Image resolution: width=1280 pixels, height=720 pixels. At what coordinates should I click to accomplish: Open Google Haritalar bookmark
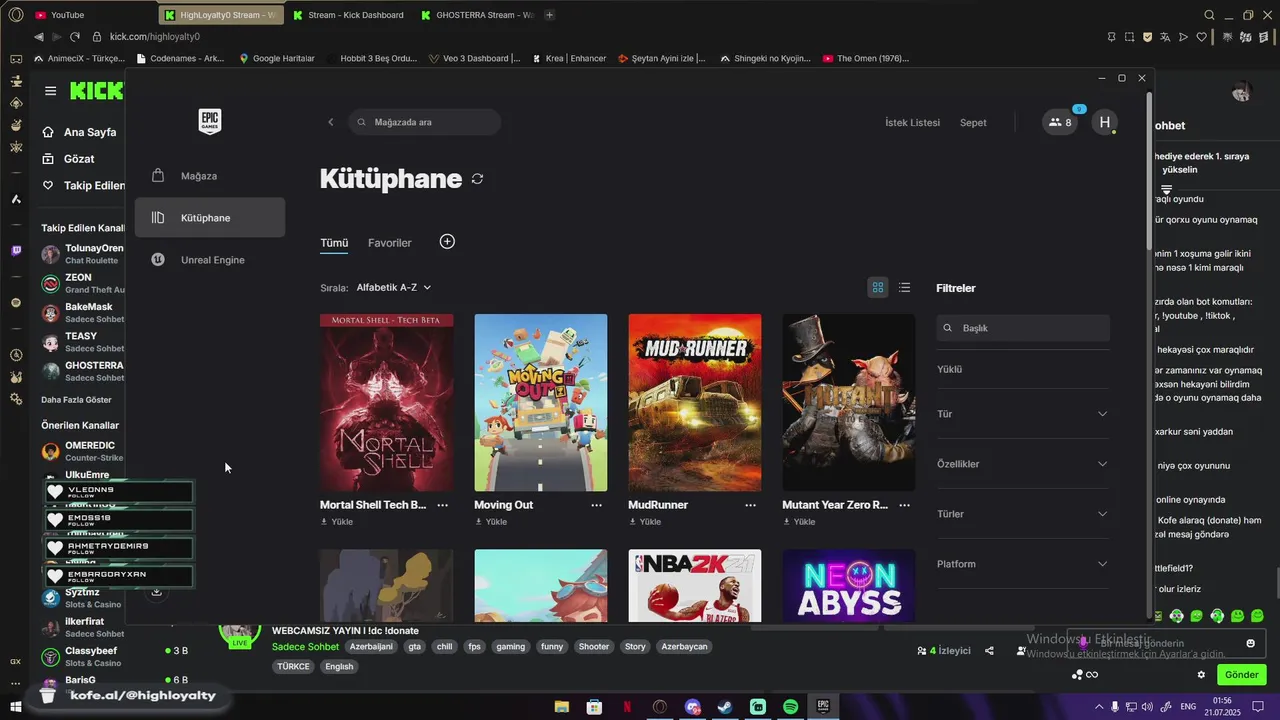coord(277,58)
